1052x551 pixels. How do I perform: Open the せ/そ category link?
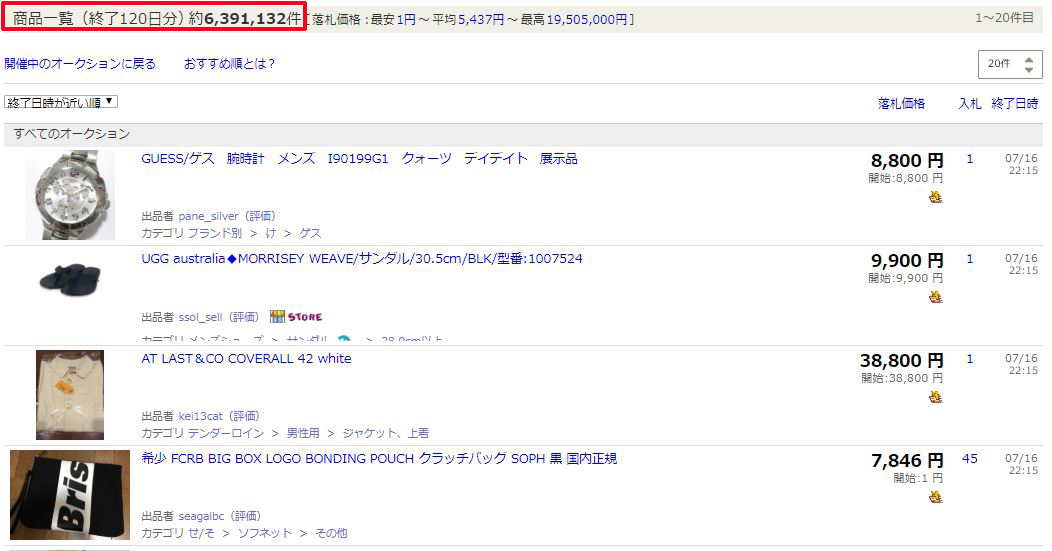click(x=201, y=533)
